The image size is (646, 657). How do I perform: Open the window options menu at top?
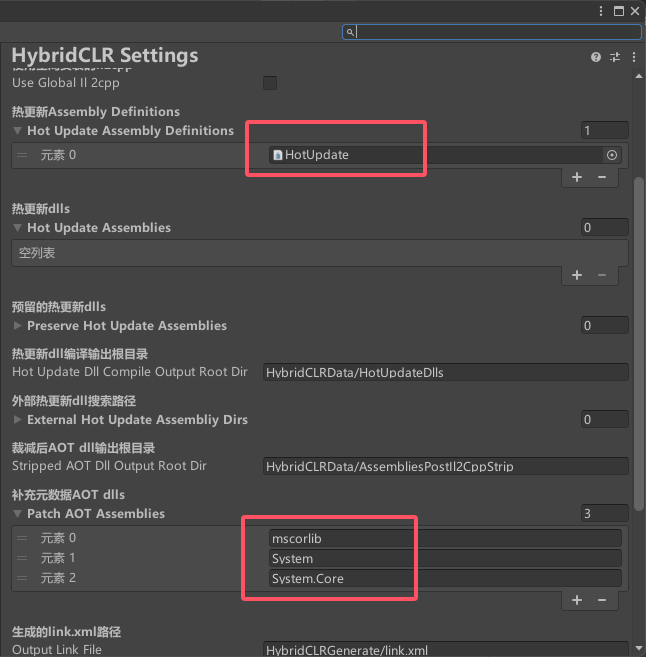602,11
